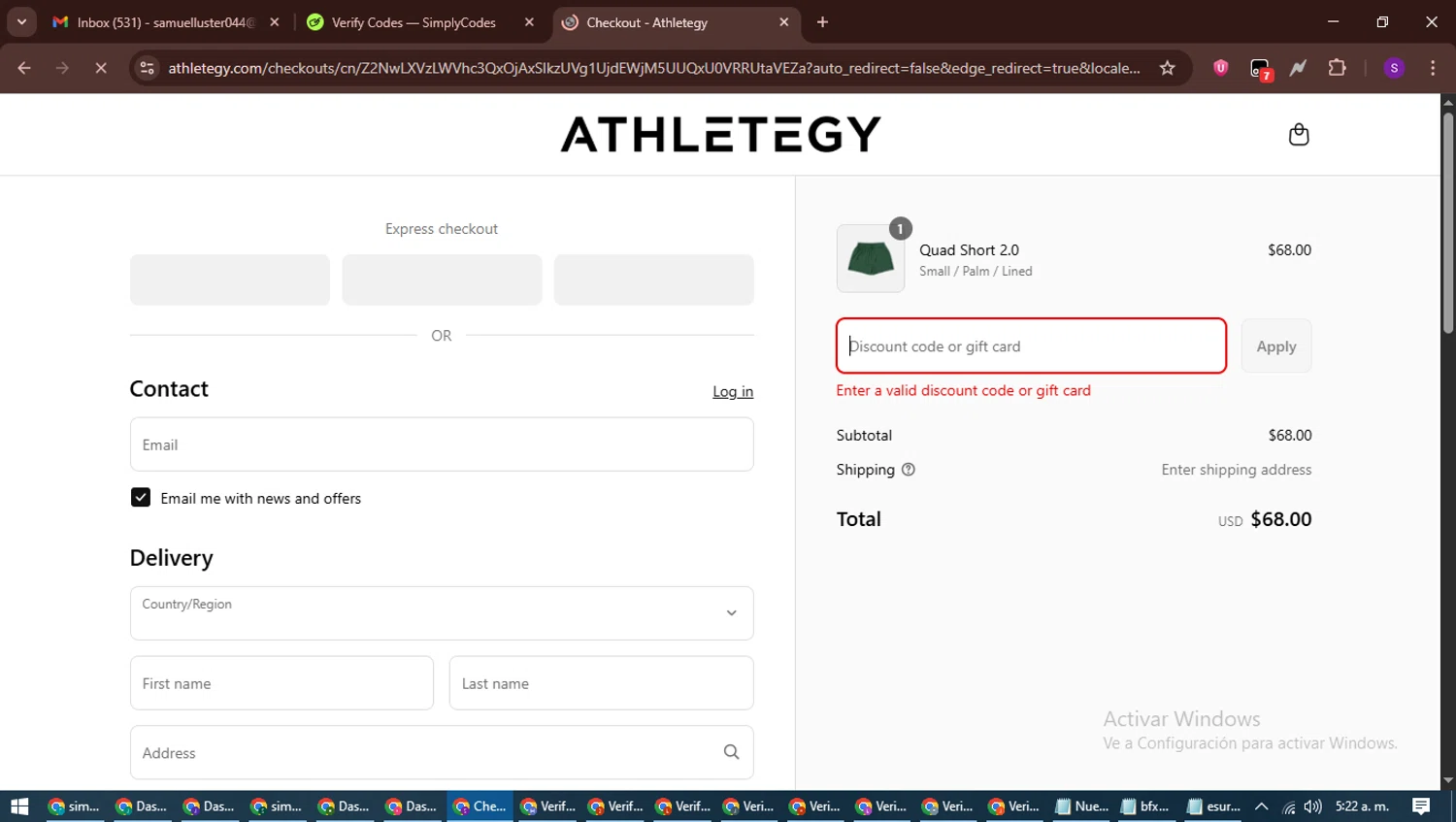Click the ATHLETEGY logo
The width and height of the screenshot is (1456, 822).
[720, 135]
